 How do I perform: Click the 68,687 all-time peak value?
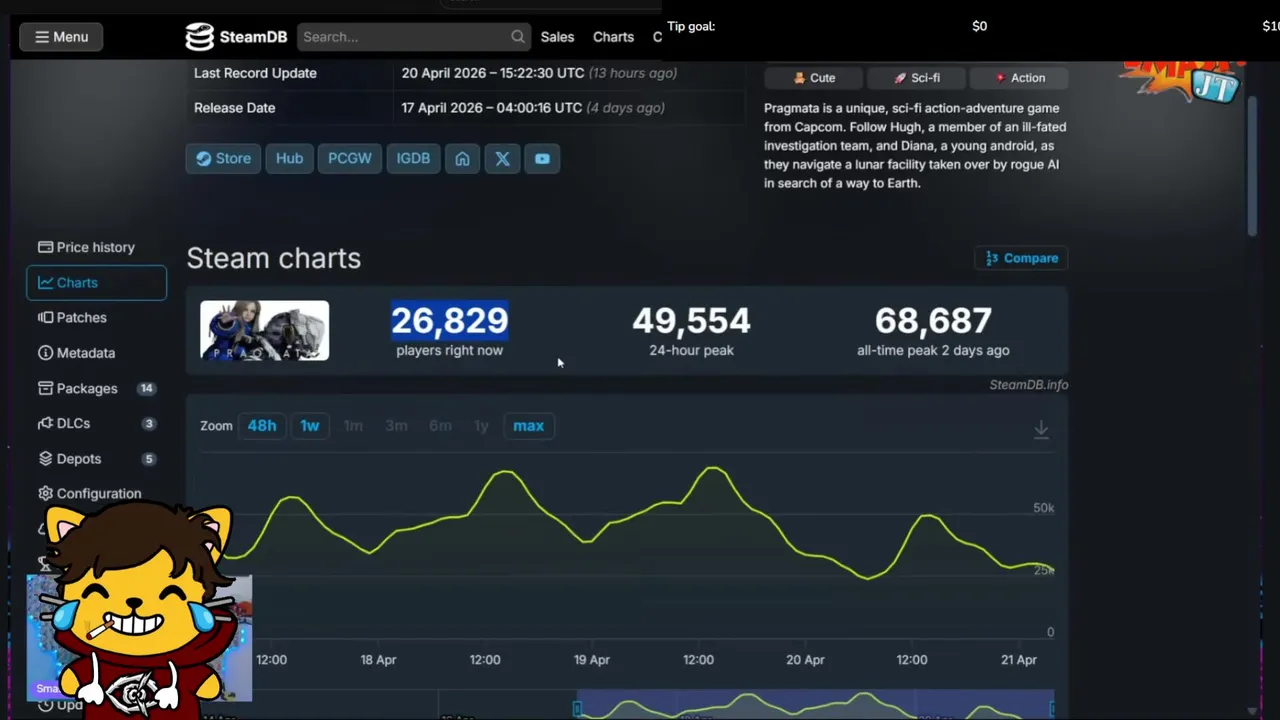tap(933, 321)
